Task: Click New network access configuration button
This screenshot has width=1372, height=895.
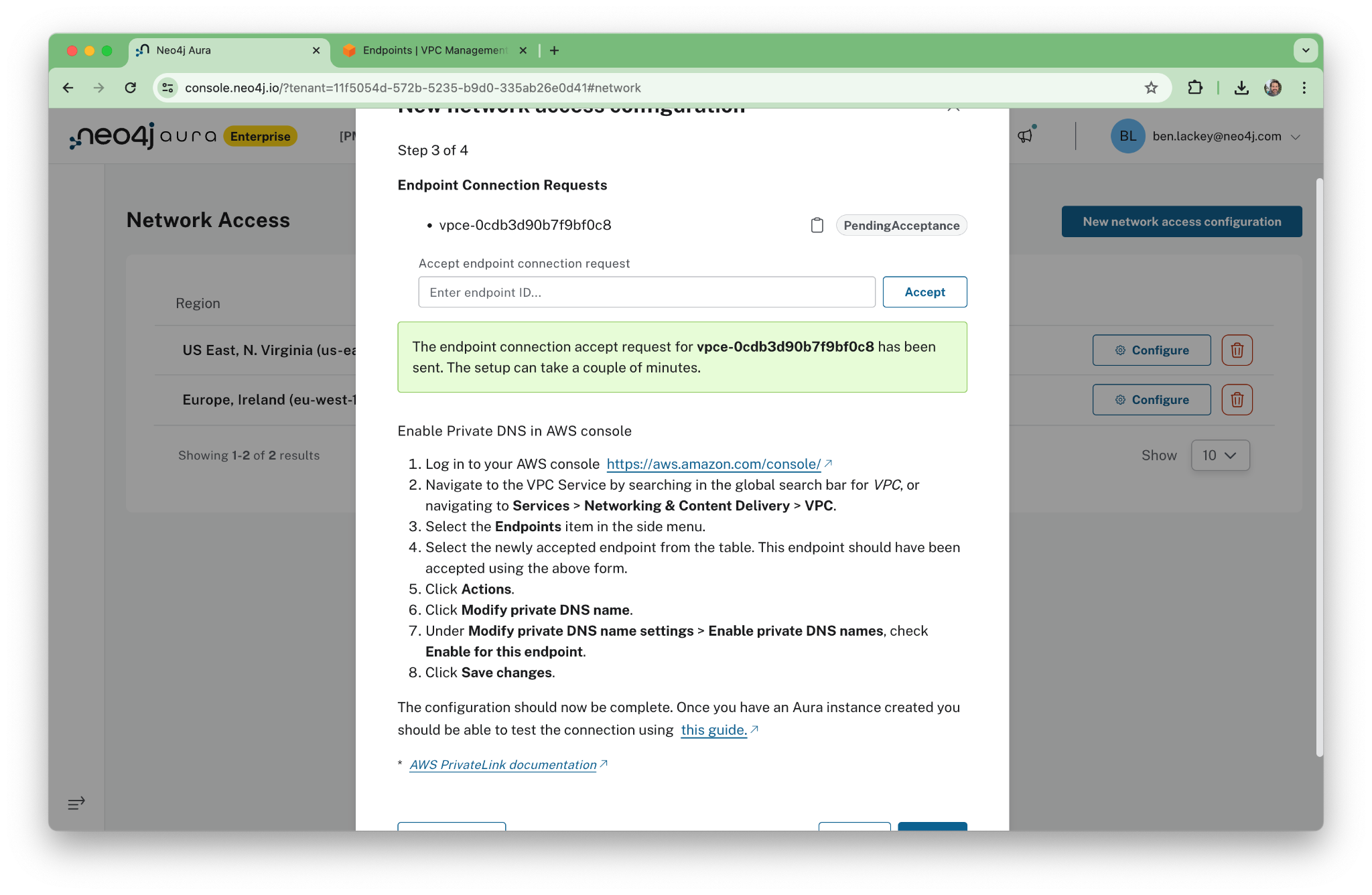Action: click(1181, 222)
